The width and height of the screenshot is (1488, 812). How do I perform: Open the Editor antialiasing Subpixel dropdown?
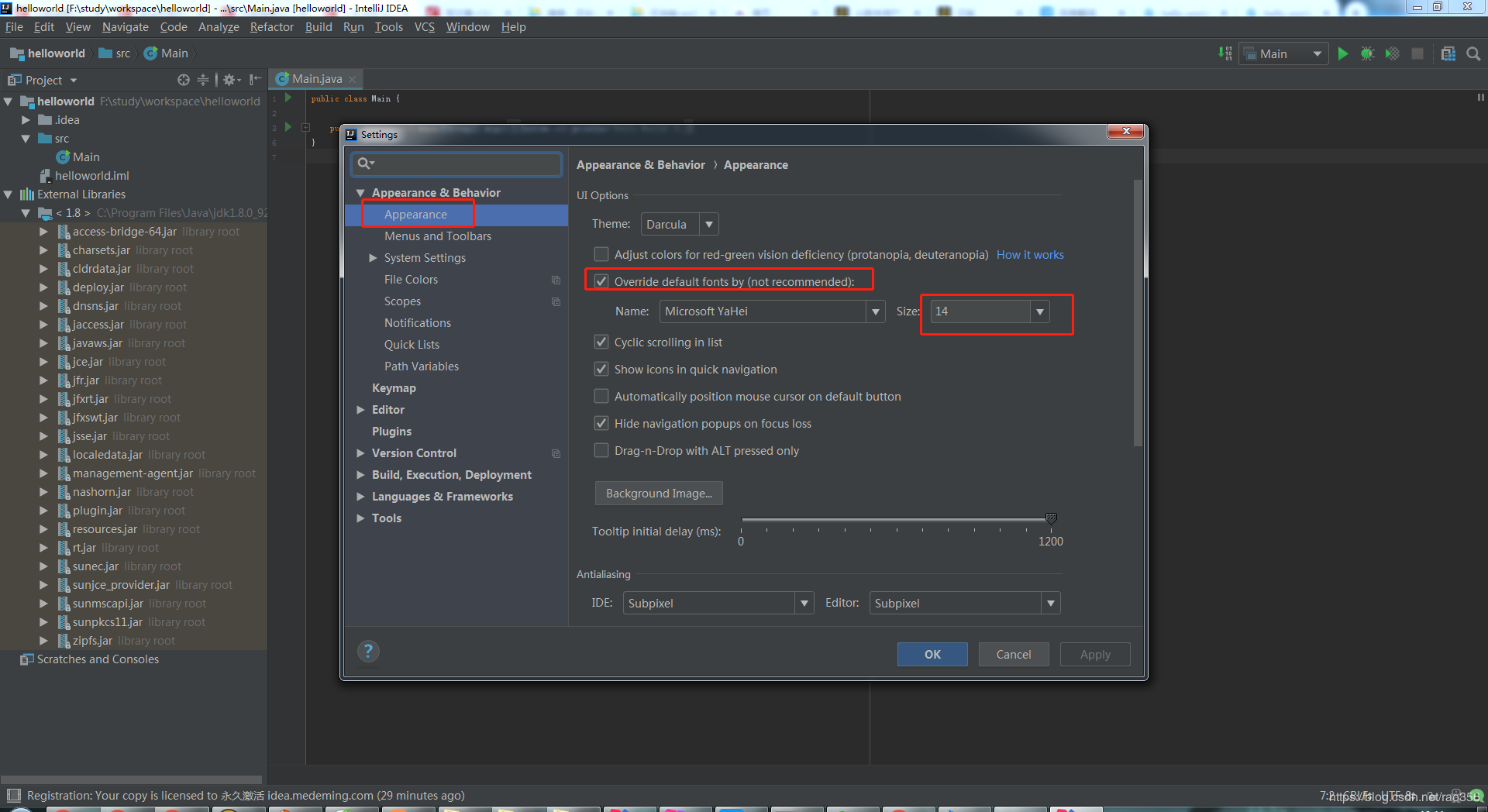click(965, 603)
